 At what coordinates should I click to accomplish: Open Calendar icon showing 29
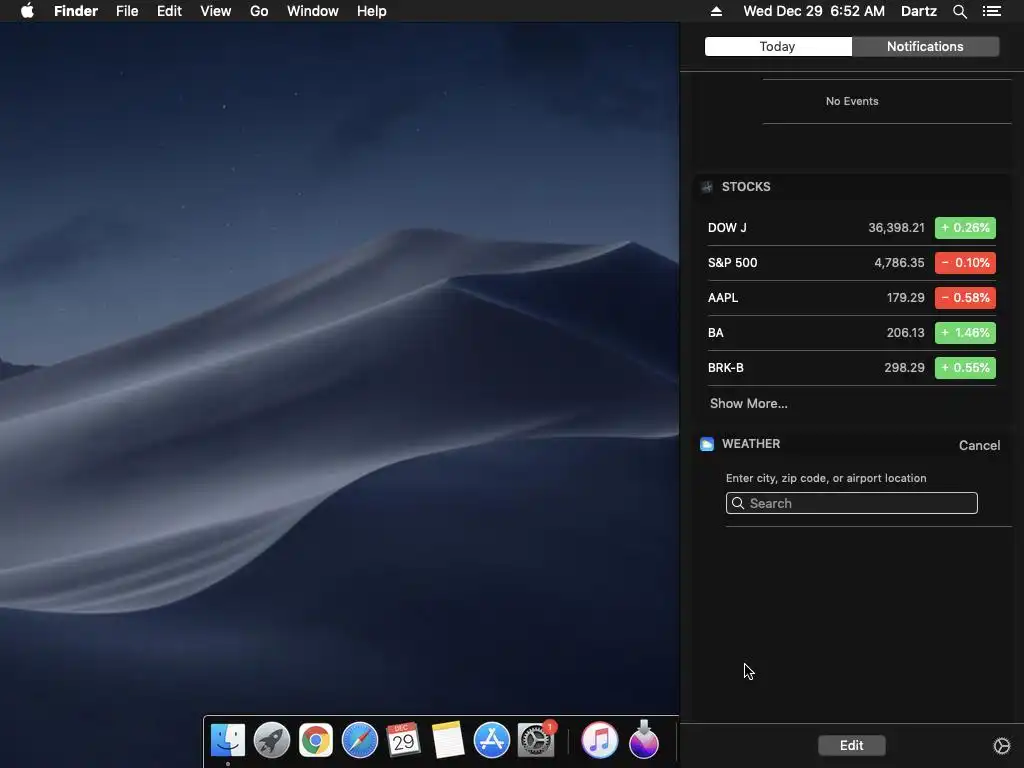tap(403, 741)
